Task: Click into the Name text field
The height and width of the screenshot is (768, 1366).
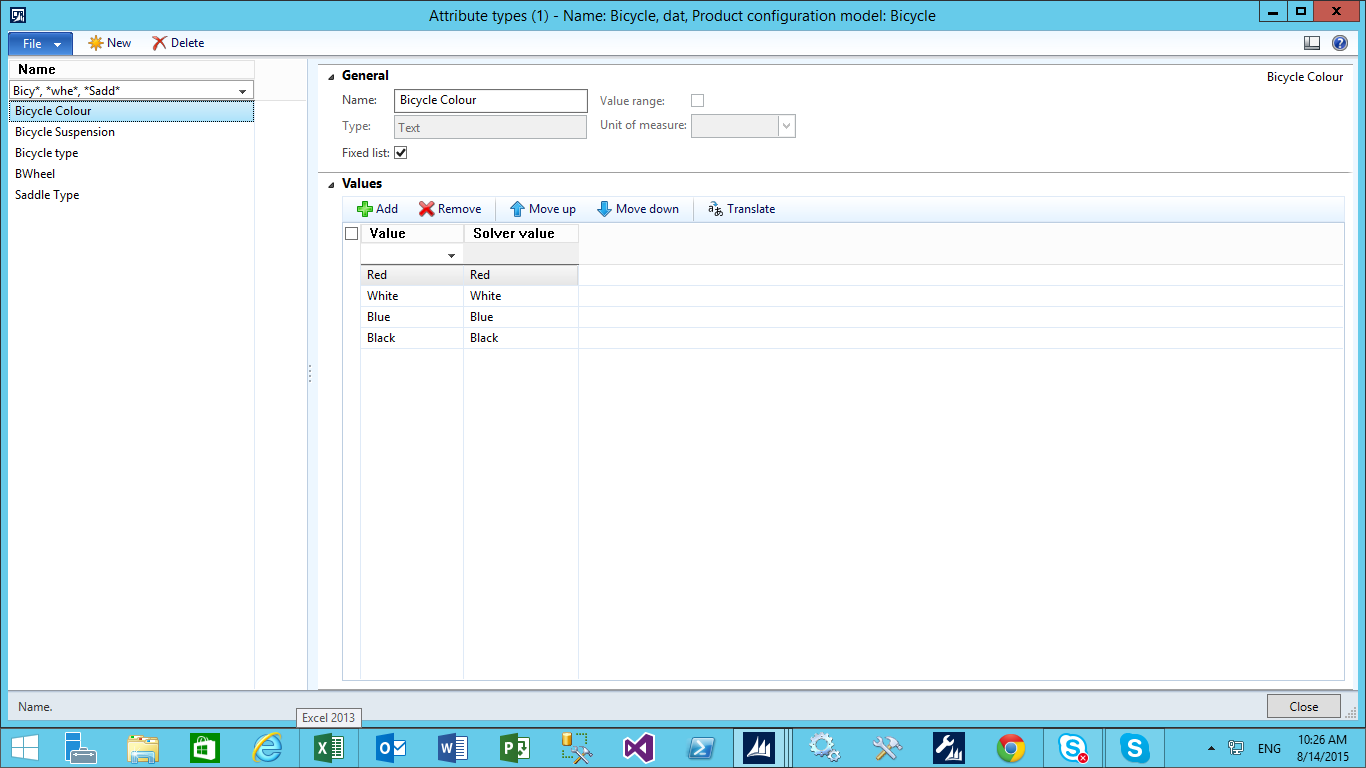Action: (491, 100)
